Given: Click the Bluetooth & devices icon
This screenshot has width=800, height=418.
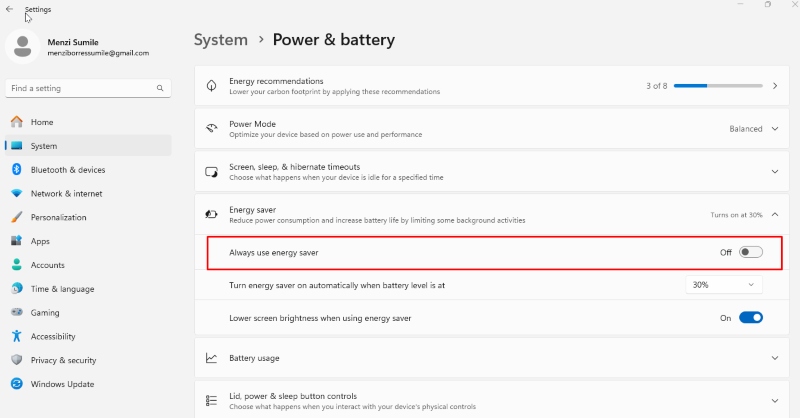Looking at the screenshot, I should coord(17,169).
